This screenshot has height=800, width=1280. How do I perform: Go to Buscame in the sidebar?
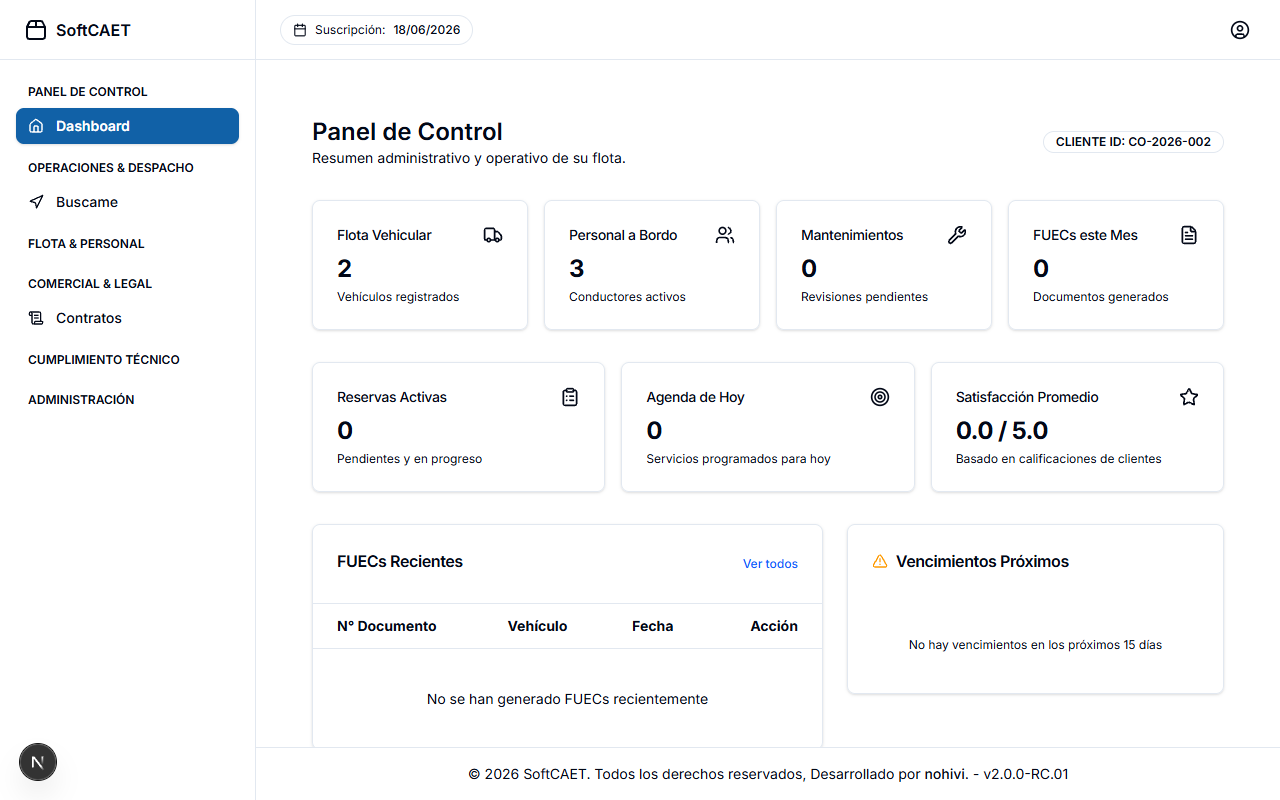(x=127, y=202)
